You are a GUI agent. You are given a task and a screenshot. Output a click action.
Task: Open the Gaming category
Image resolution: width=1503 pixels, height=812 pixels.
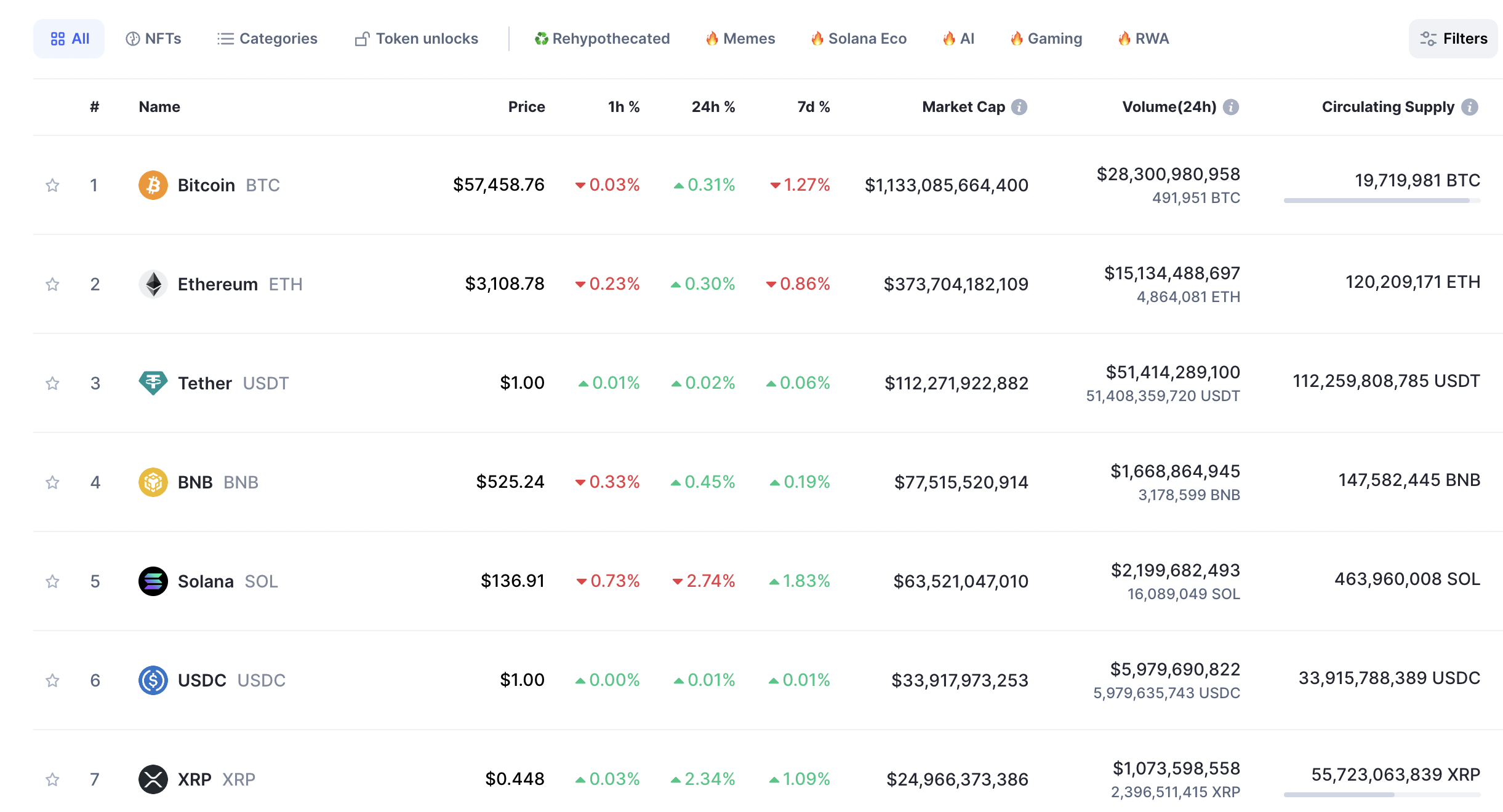point(1046,39)
